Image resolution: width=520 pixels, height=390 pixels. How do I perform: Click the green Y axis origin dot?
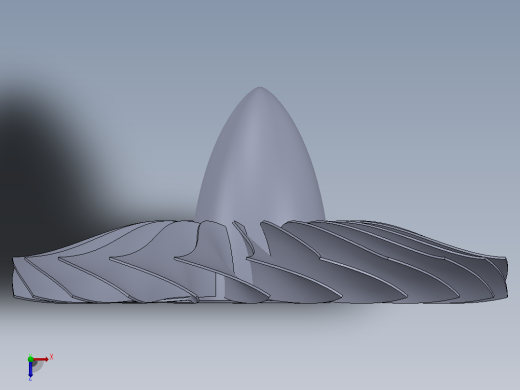point(30,359)
